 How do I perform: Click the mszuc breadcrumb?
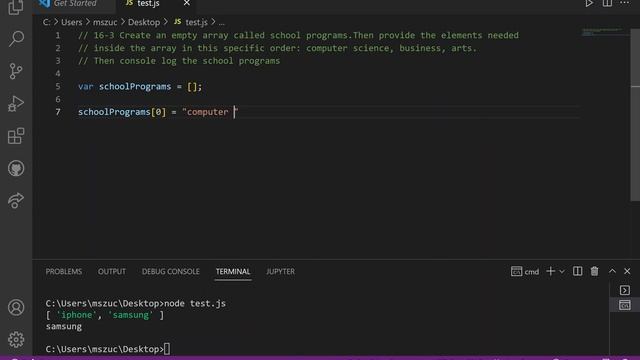[x=105, y=22]
